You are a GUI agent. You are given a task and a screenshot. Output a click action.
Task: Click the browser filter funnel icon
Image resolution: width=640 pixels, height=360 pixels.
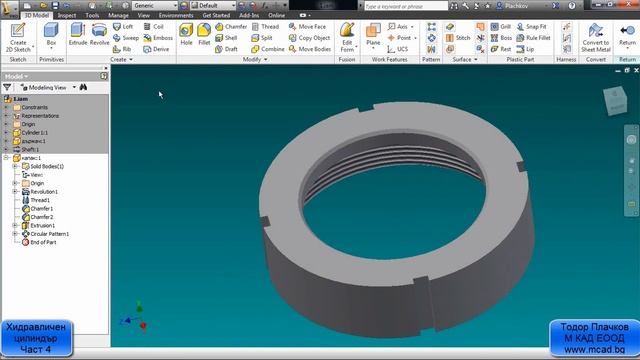(7, 87)
